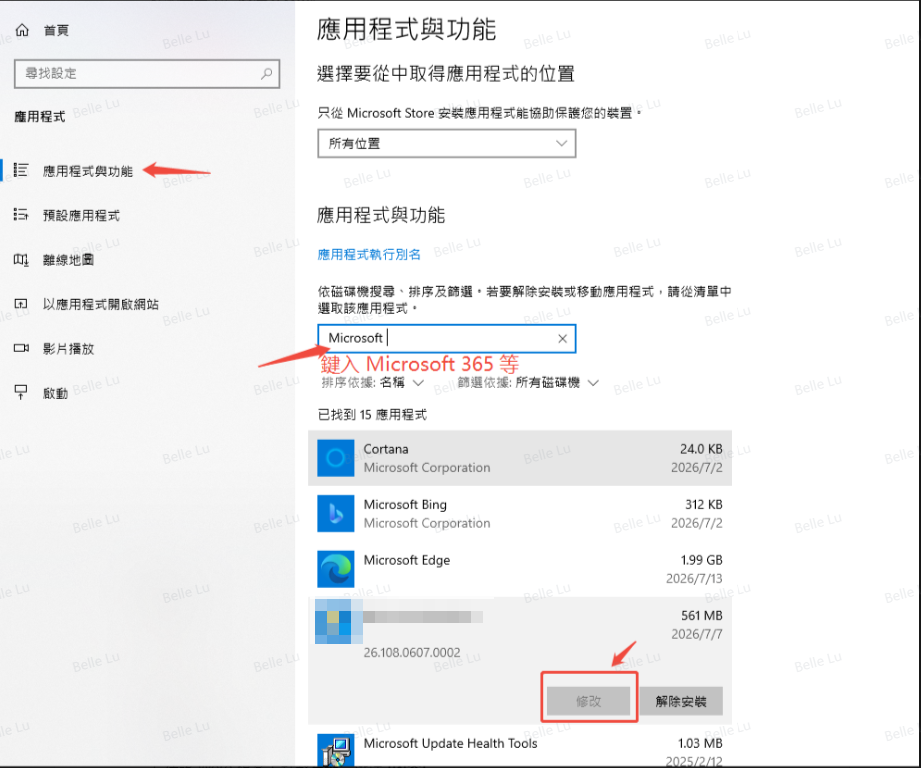Clear the app search with X
Screen dimensions: 921x768
562,339
